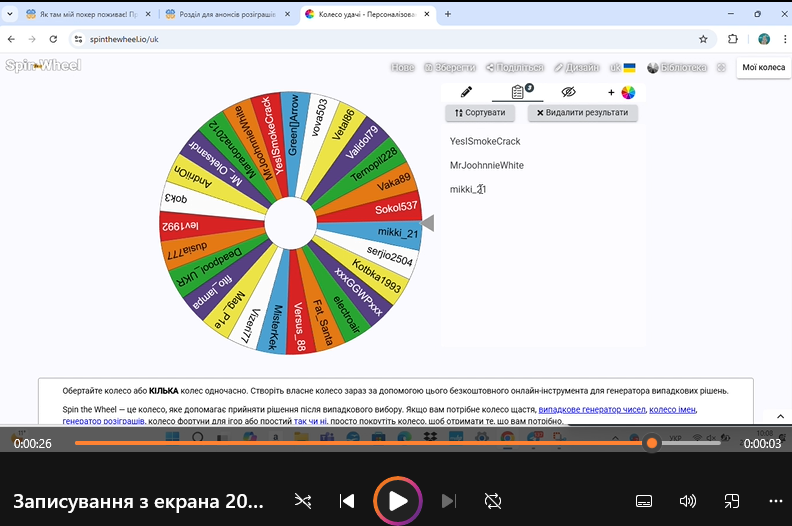Bookmark page with the star icon

pos(703,39)
